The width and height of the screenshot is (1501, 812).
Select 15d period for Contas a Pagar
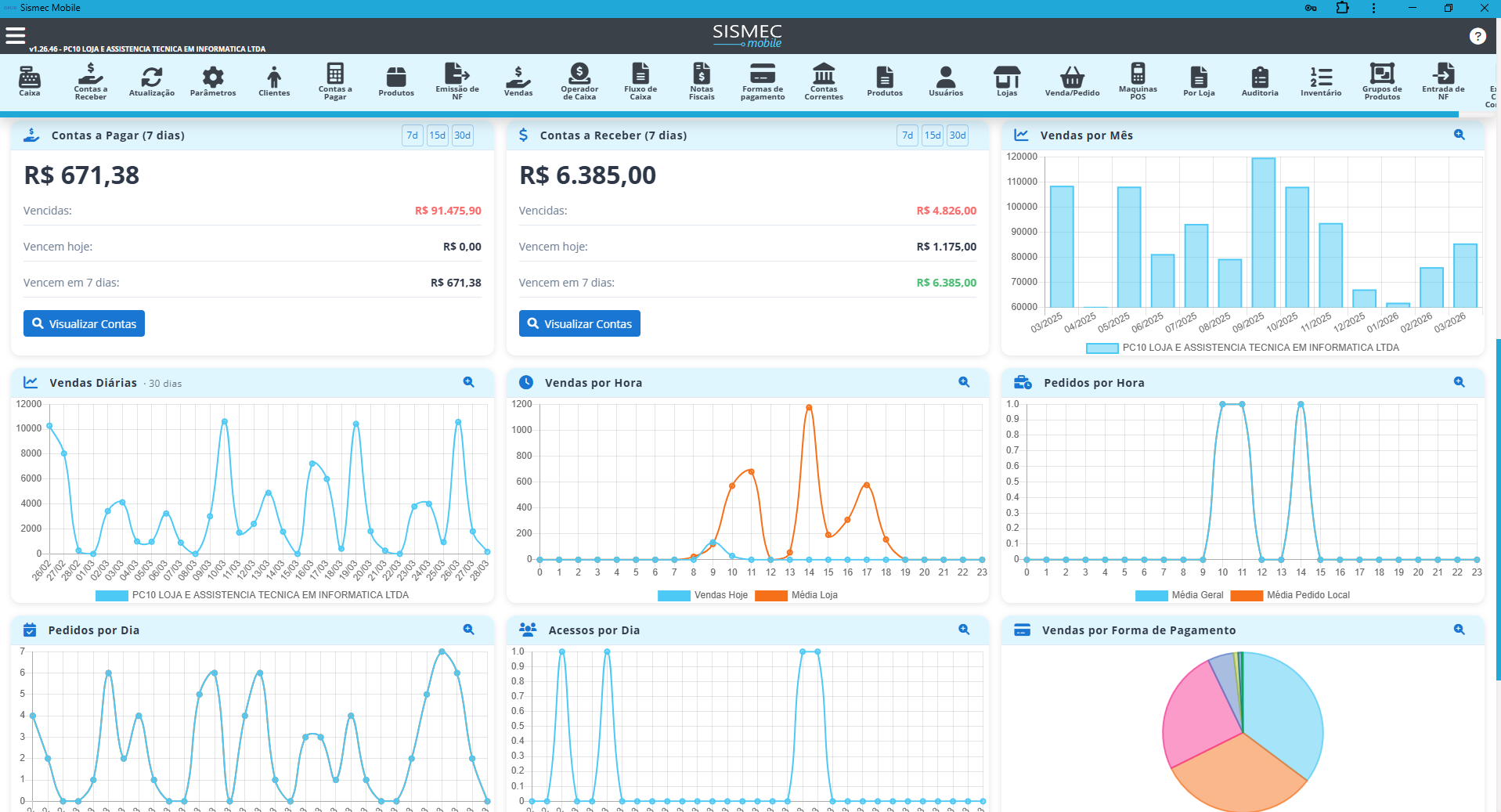click(x=437, y=135)
